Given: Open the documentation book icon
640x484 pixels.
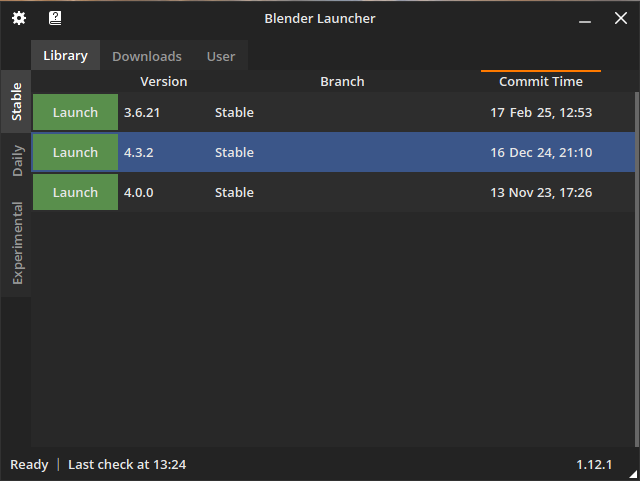Looking at the screenshot, I should (55, 18).
